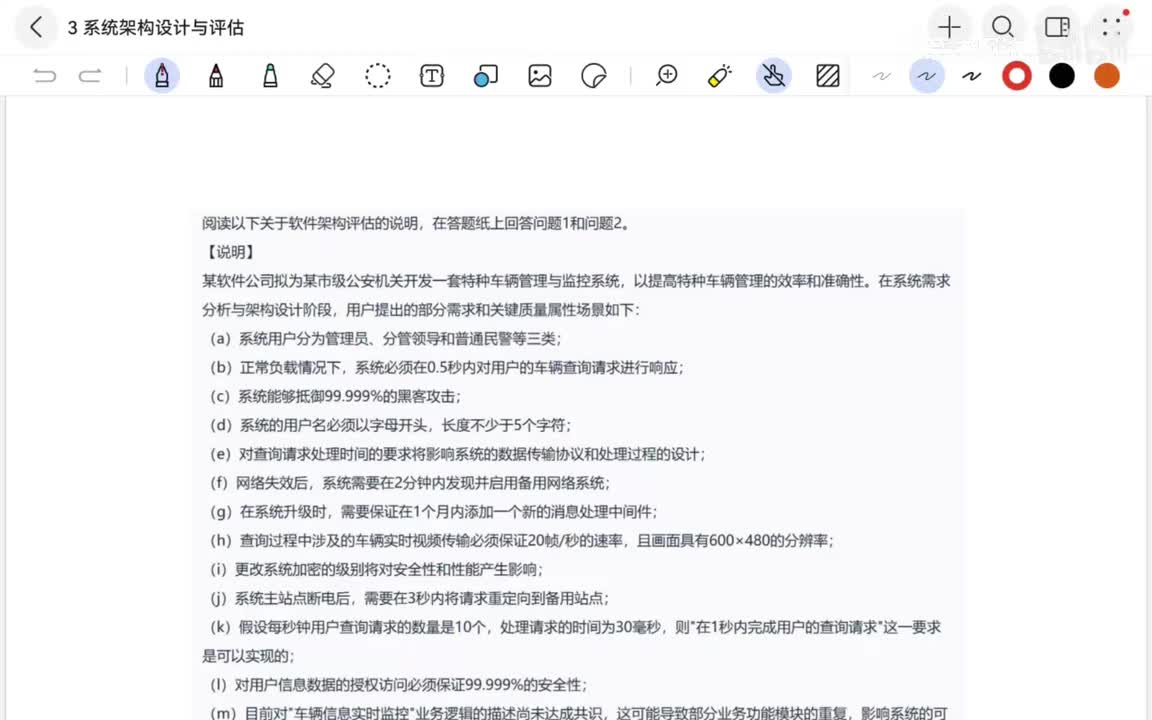
Task: Add a new page with plus icon
Action: (x=949, y=27)
